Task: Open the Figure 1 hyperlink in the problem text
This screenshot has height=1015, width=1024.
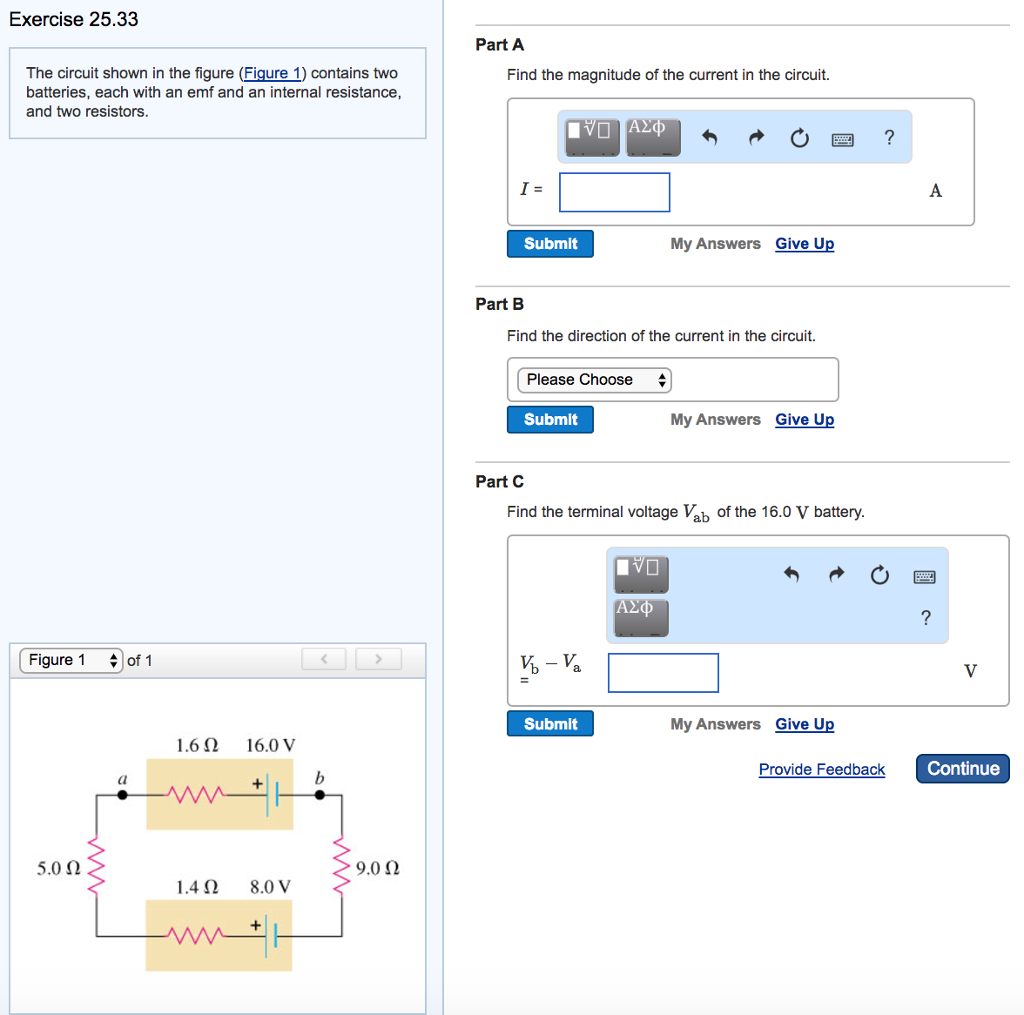Action: 273,72
